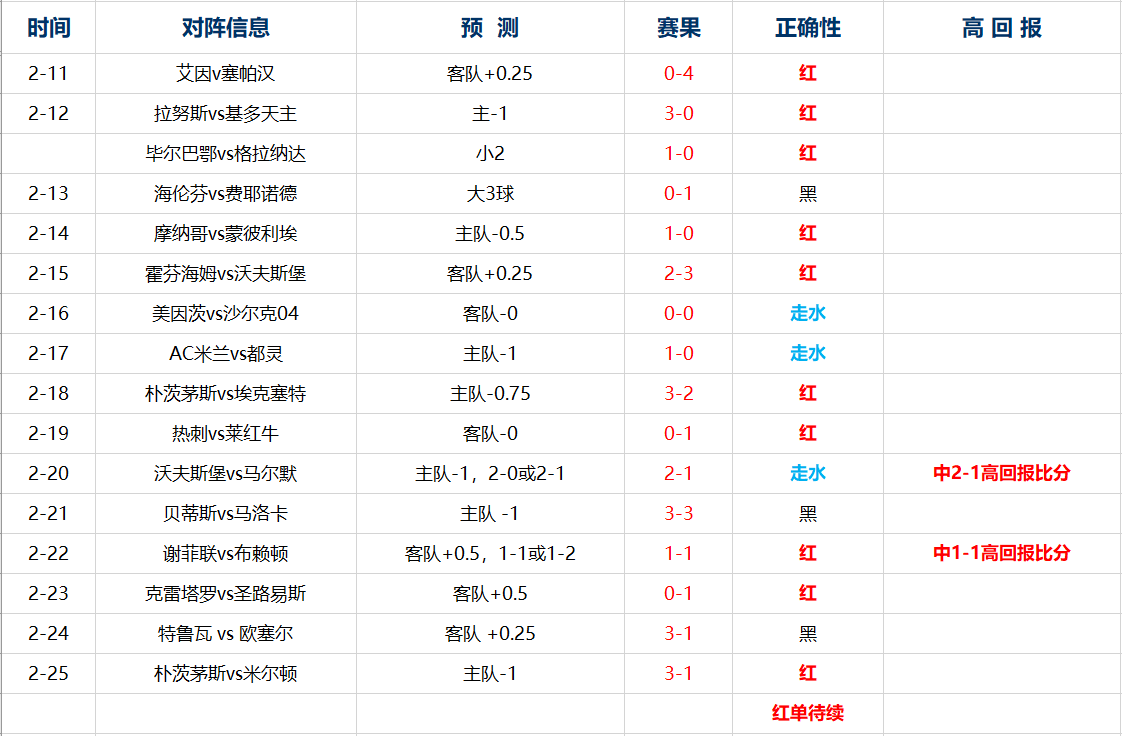
Task: Click the 3-2 result cell
Action: pos(678,394)
